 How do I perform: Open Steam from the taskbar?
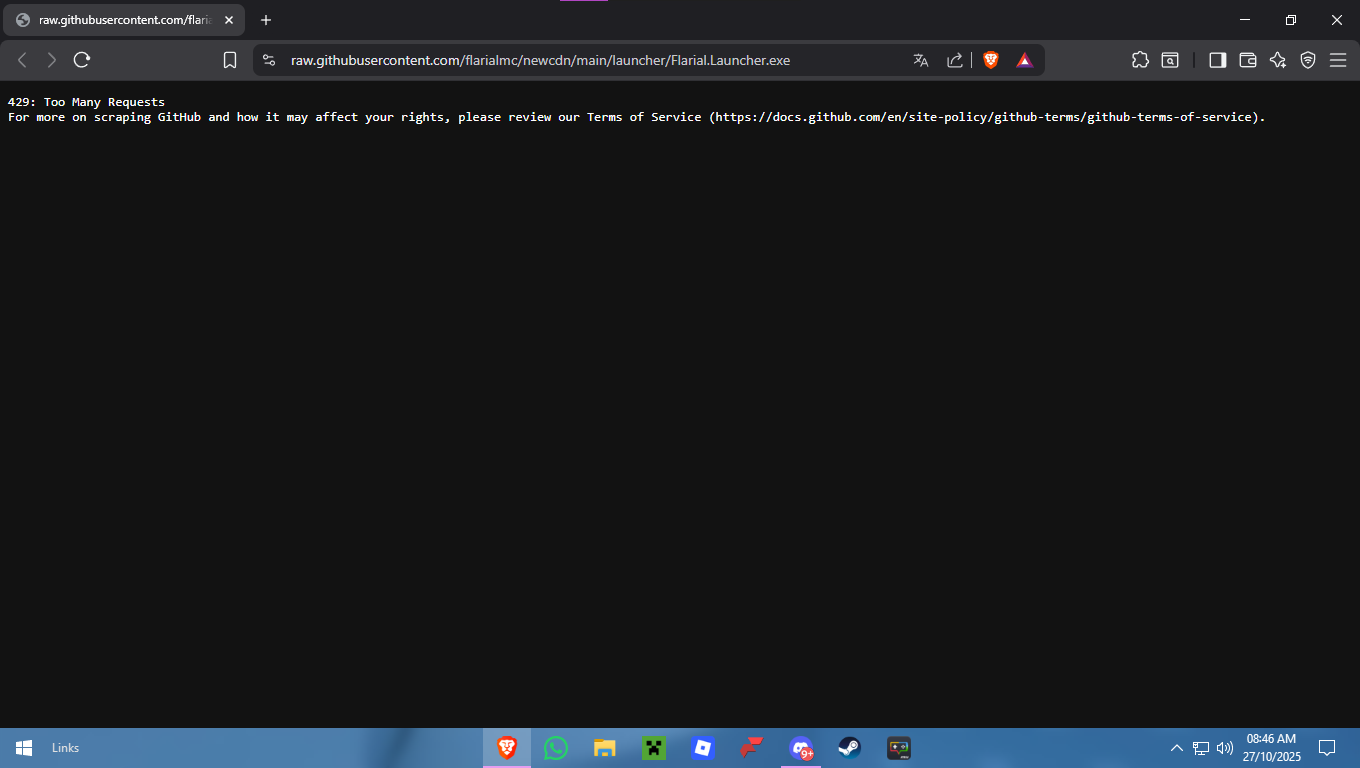pyautogui.click(x=850, y=748)
